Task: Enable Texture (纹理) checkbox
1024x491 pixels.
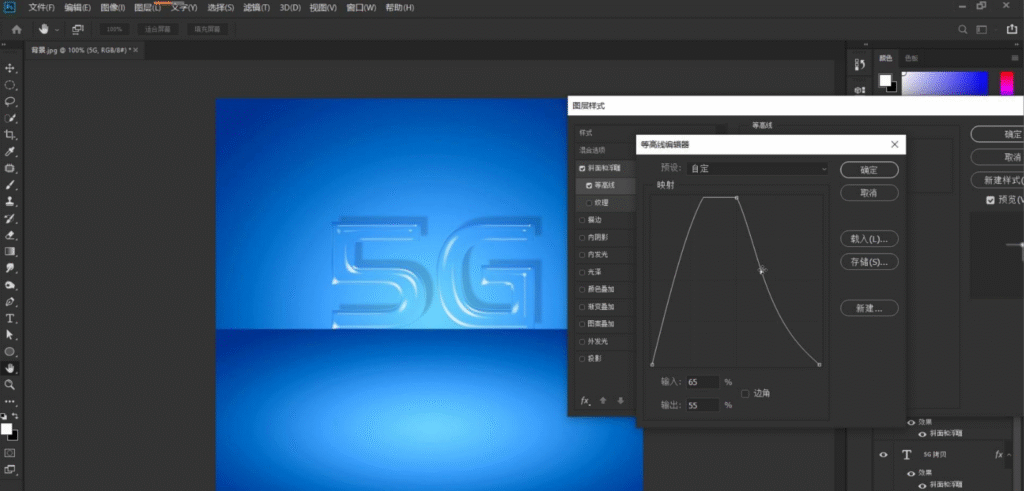Action: coord(590,203)
